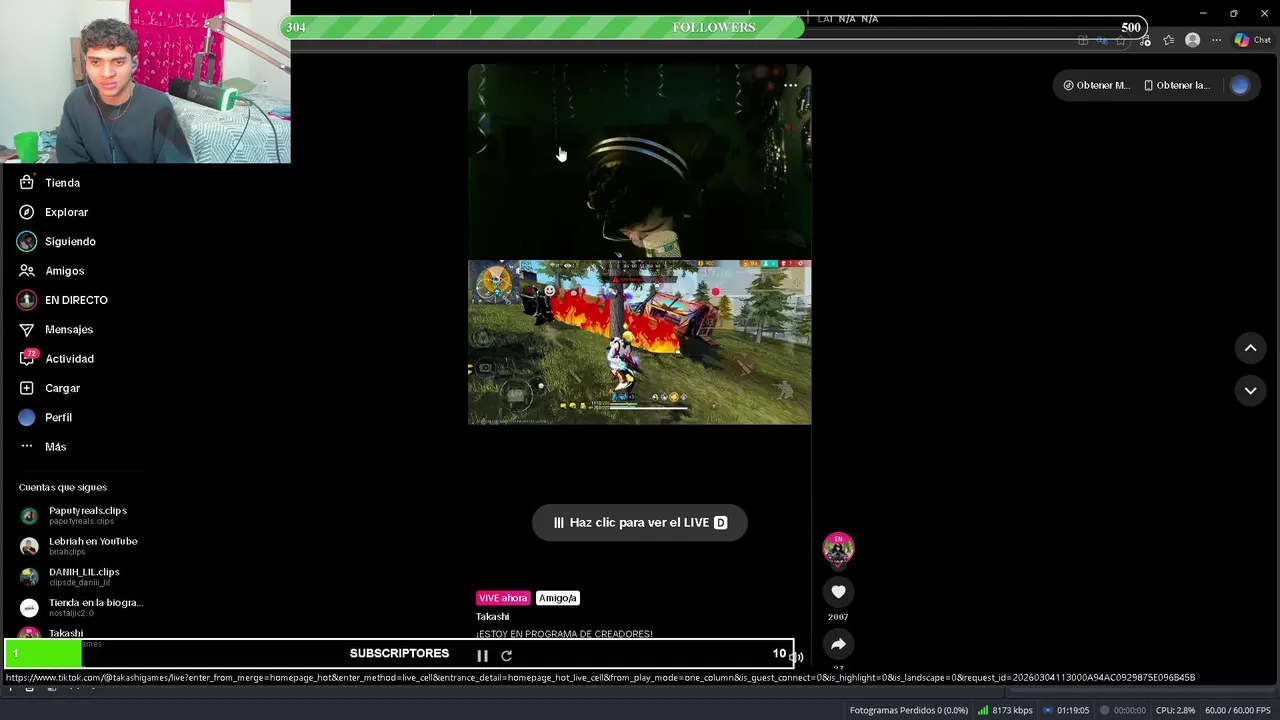Click the nostaljic2.0 avatar

[x=29, y=608]
